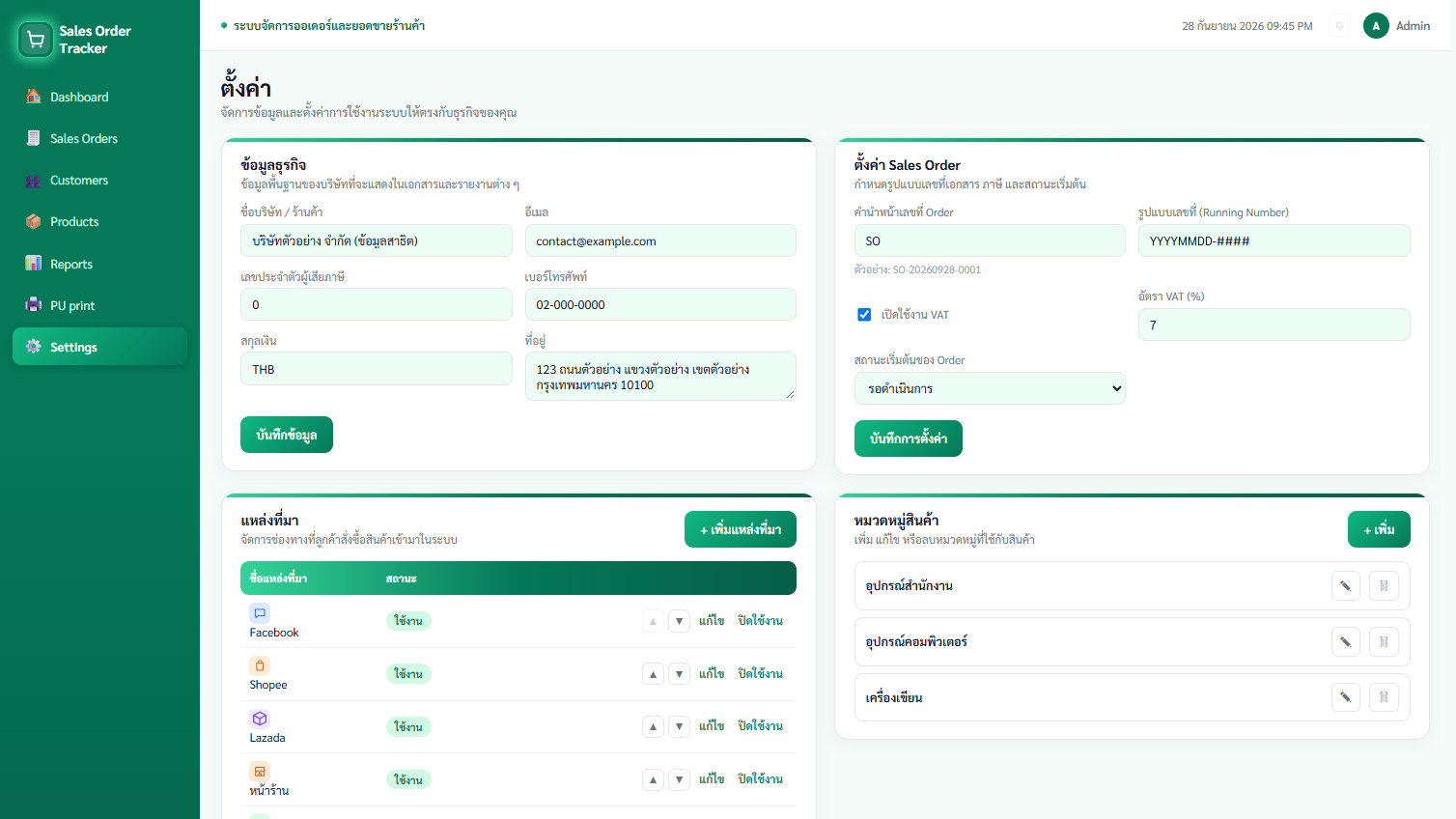This screenshot has width=1456, height=819.
Task: Click the Admin avatar circle
Action: [x=1376, y=26]
